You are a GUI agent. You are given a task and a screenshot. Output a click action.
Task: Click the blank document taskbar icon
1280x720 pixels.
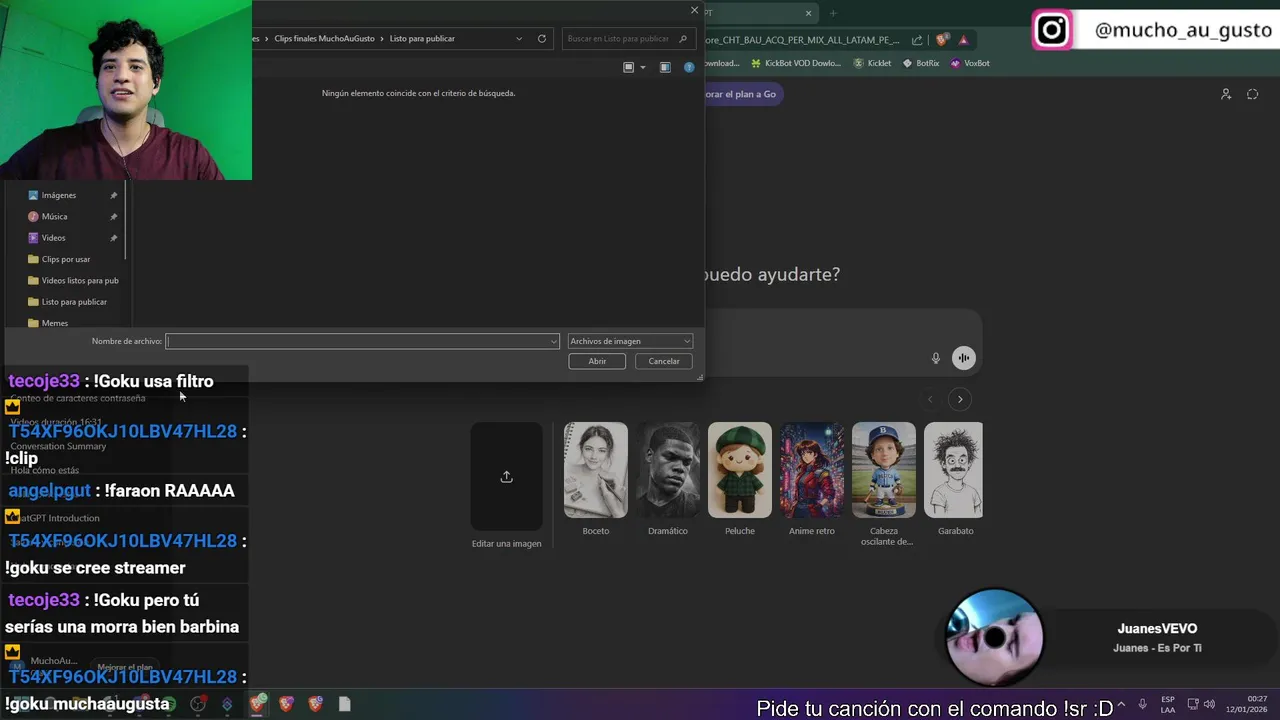[345, 704]
